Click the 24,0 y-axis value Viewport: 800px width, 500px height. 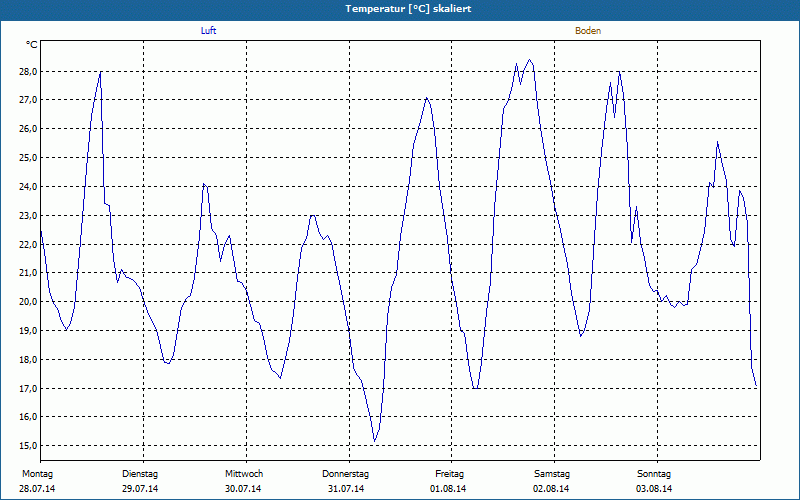(x=28, y=187)
